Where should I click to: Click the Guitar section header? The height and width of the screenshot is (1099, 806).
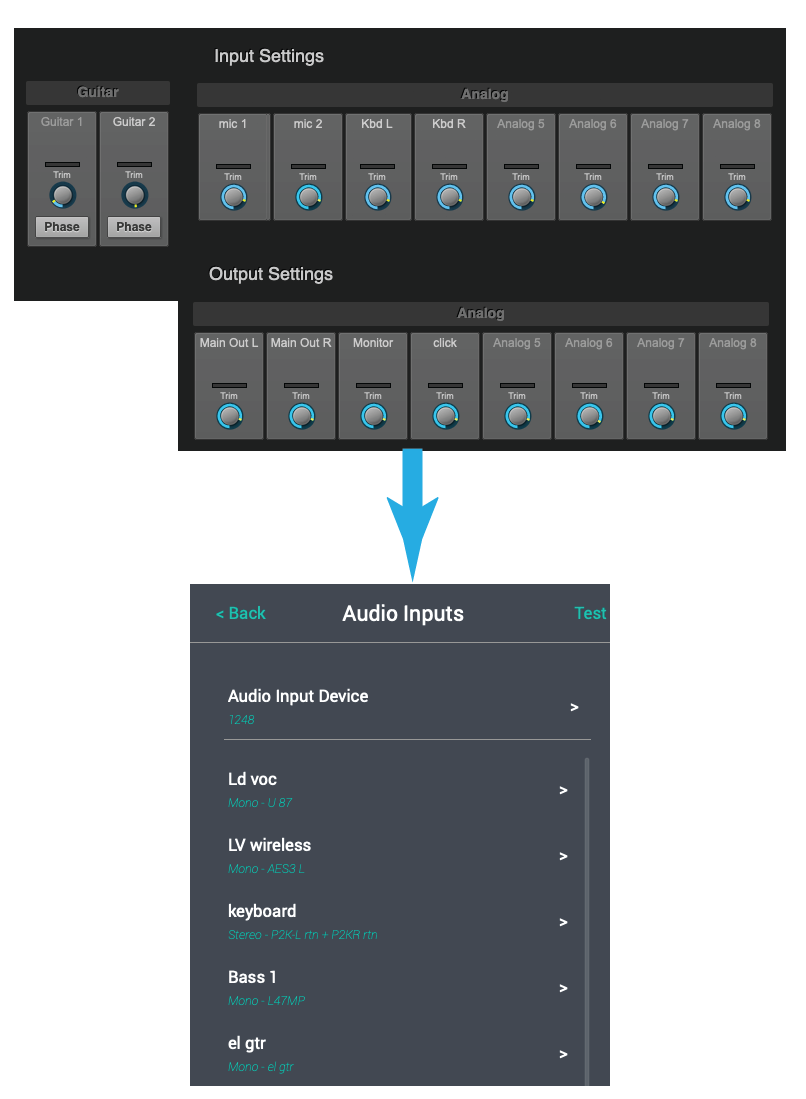tap(98, 92)
